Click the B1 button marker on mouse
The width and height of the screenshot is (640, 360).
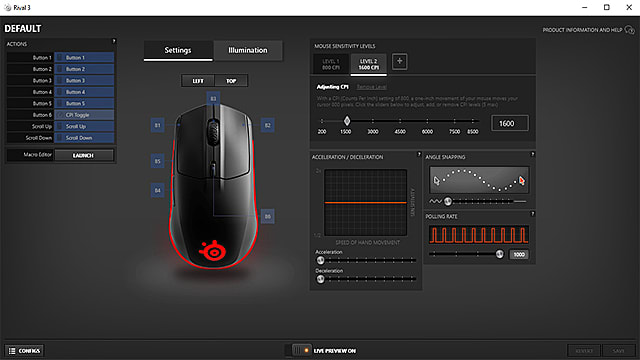158,125
